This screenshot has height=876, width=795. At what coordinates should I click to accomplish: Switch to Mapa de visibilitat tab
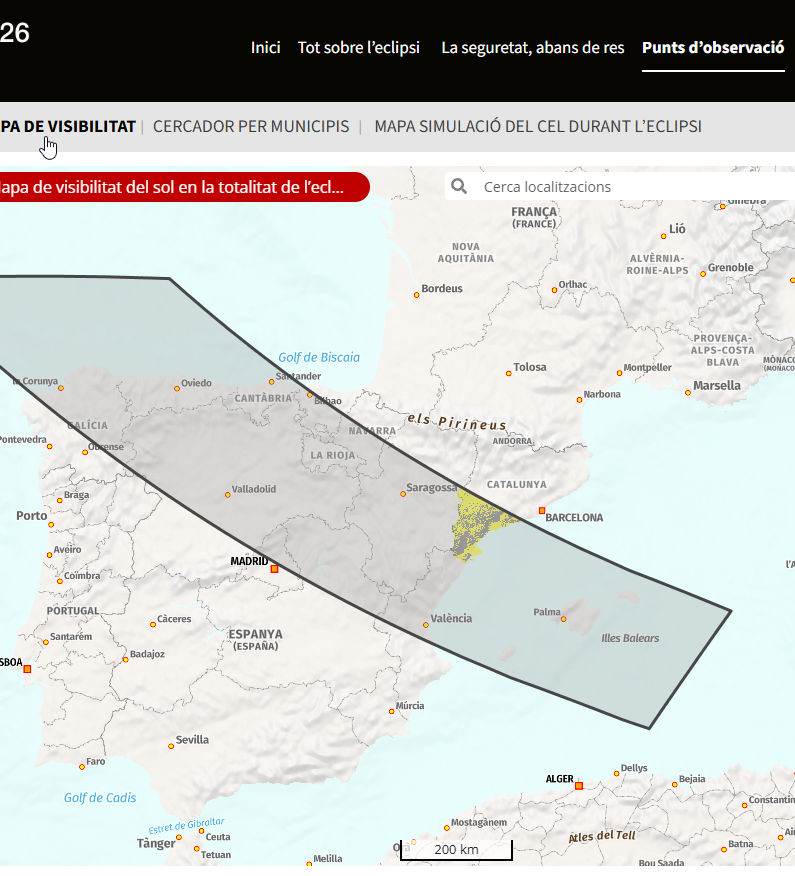68,126
